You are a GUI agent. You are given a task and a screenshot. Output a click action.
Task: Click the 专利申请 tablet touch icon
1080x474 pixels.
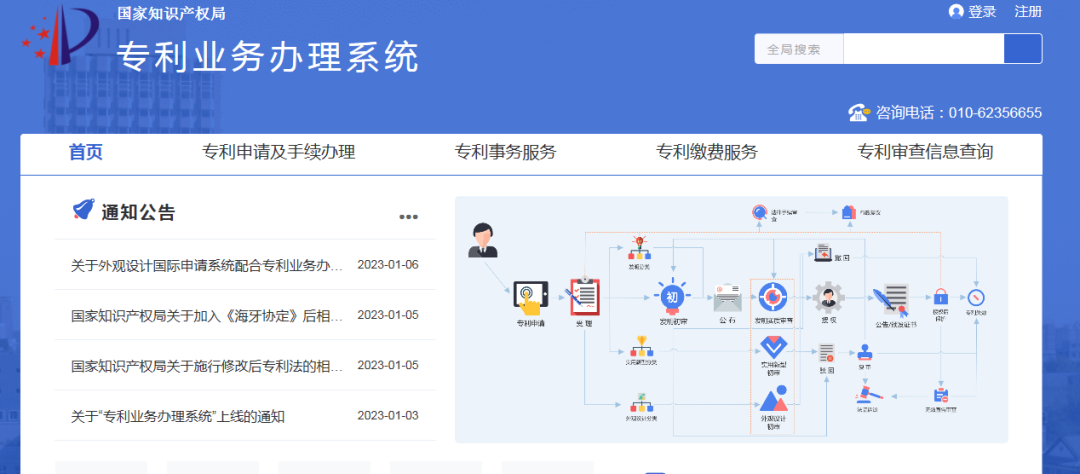pos(530,298)
